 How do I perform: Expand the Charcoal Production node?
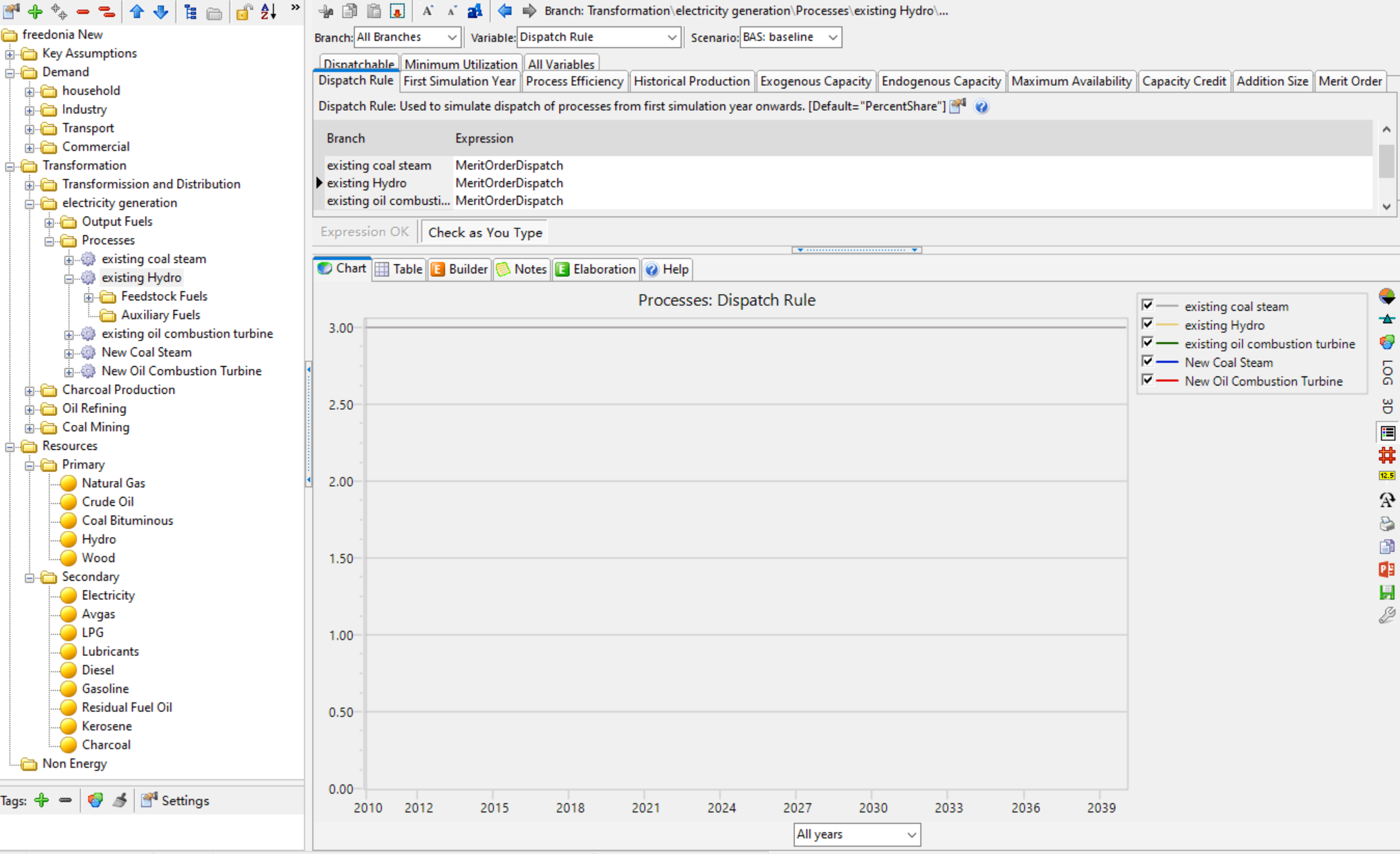29,390
